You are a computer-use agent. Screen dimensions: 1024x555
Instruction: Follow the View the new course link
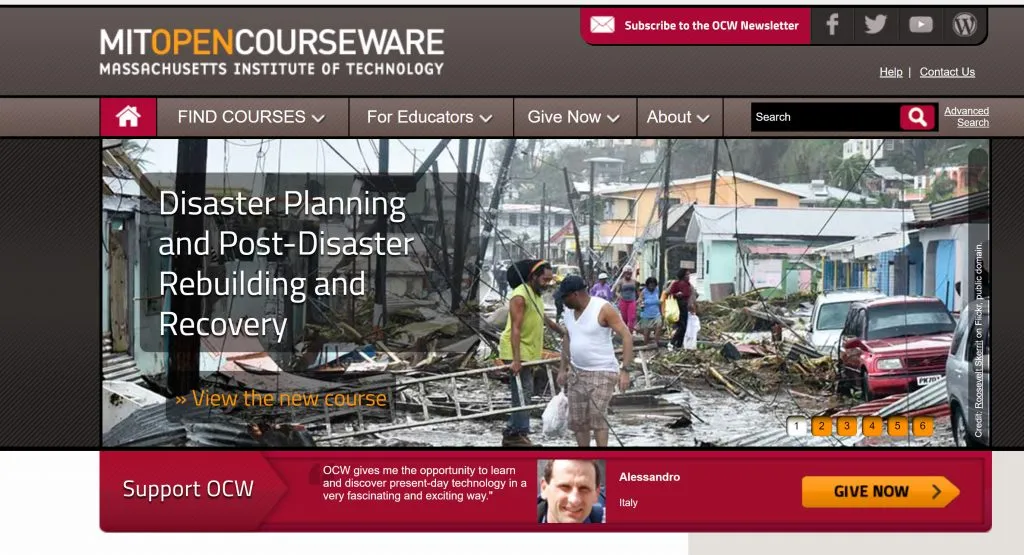pyautogui.click(x=281, y=398)
